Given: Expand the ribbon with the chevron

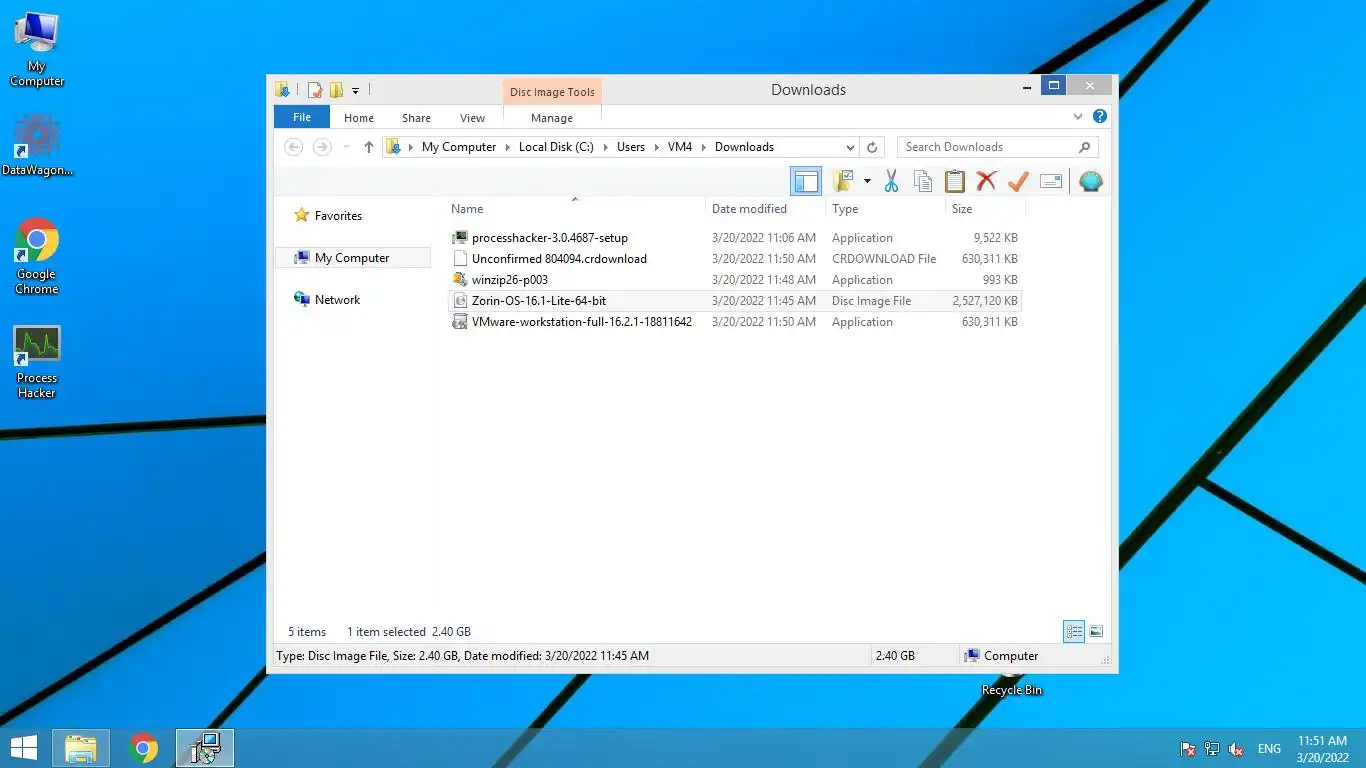Looking at the screenshot, I should tap(1078, 117).
